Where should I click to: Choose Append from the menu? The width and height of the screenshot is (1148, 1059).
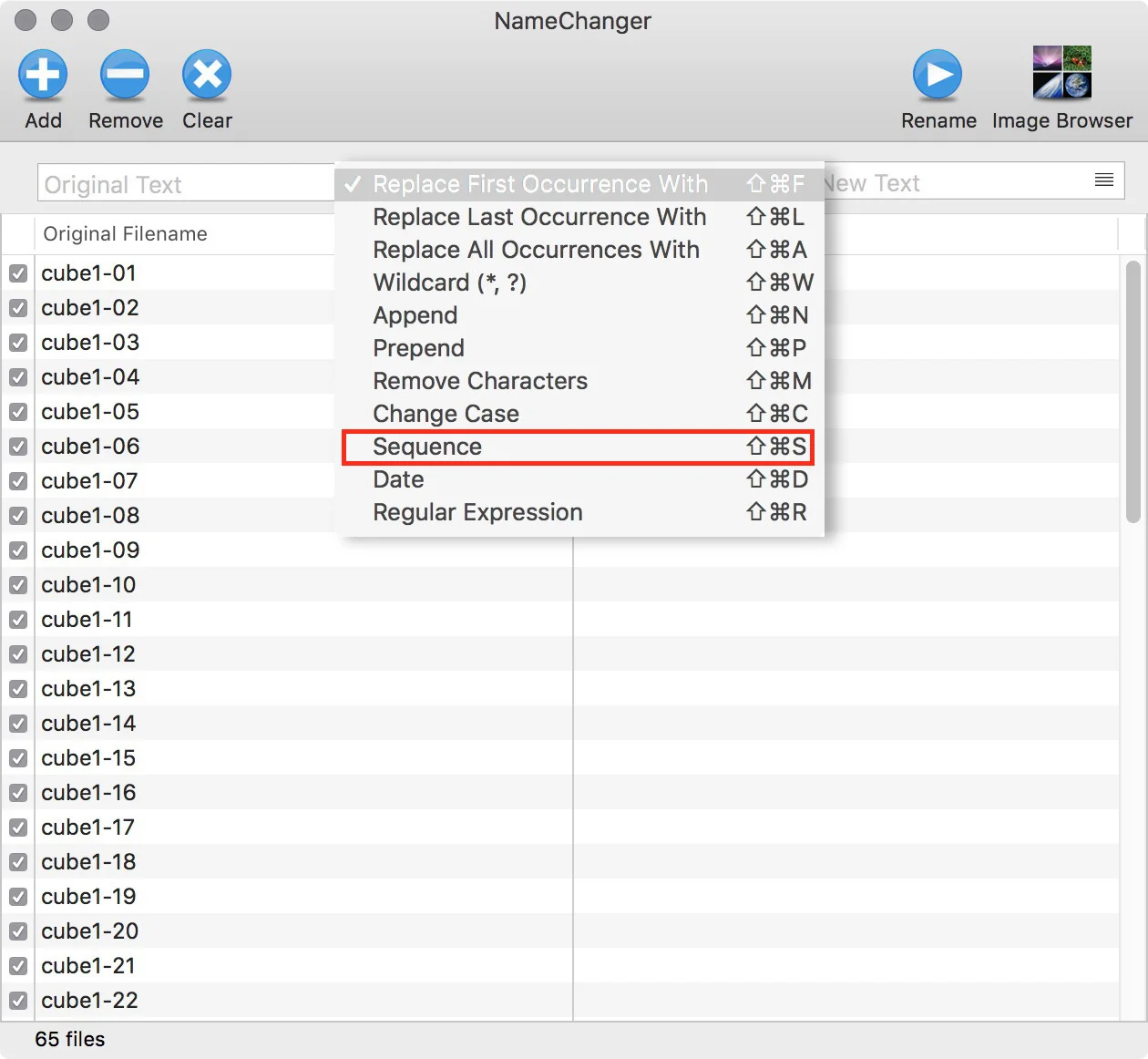pos(579,315)
